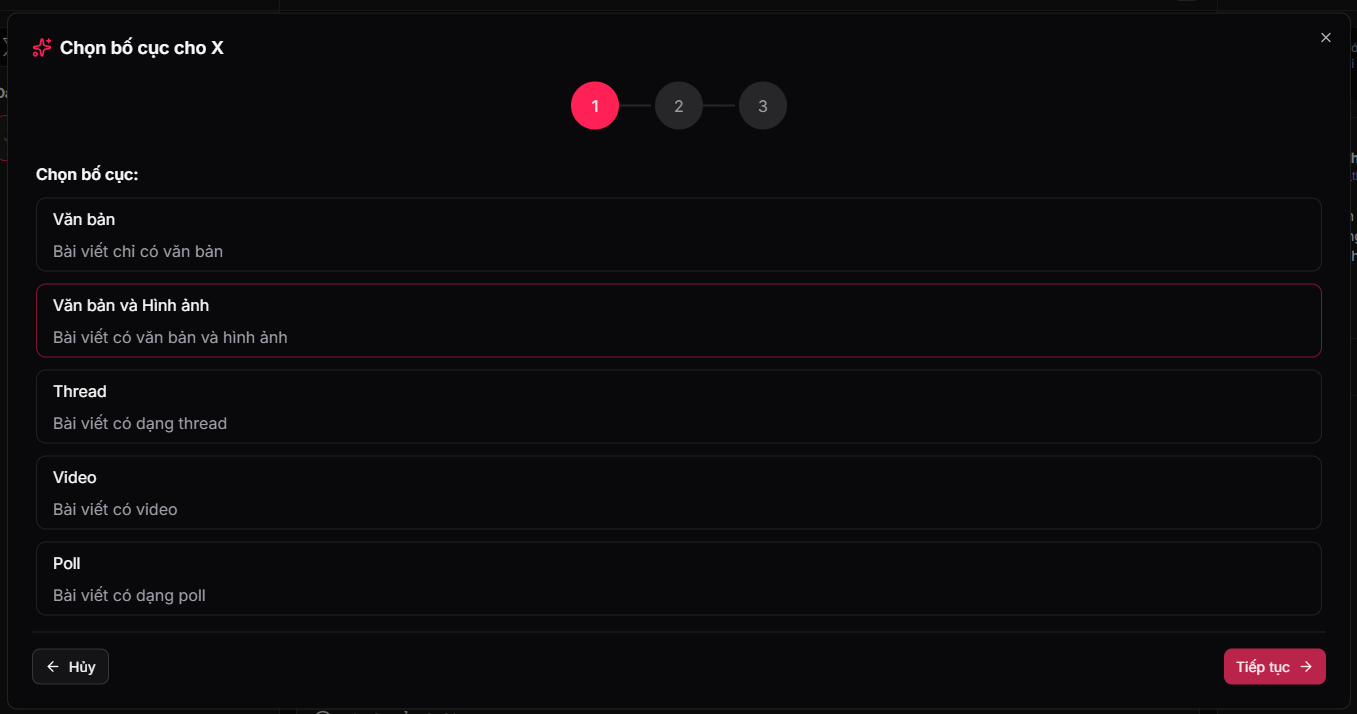Pick the Video layout option
1357x714 pixels.
pyautogui.click(x=678, y=492)
